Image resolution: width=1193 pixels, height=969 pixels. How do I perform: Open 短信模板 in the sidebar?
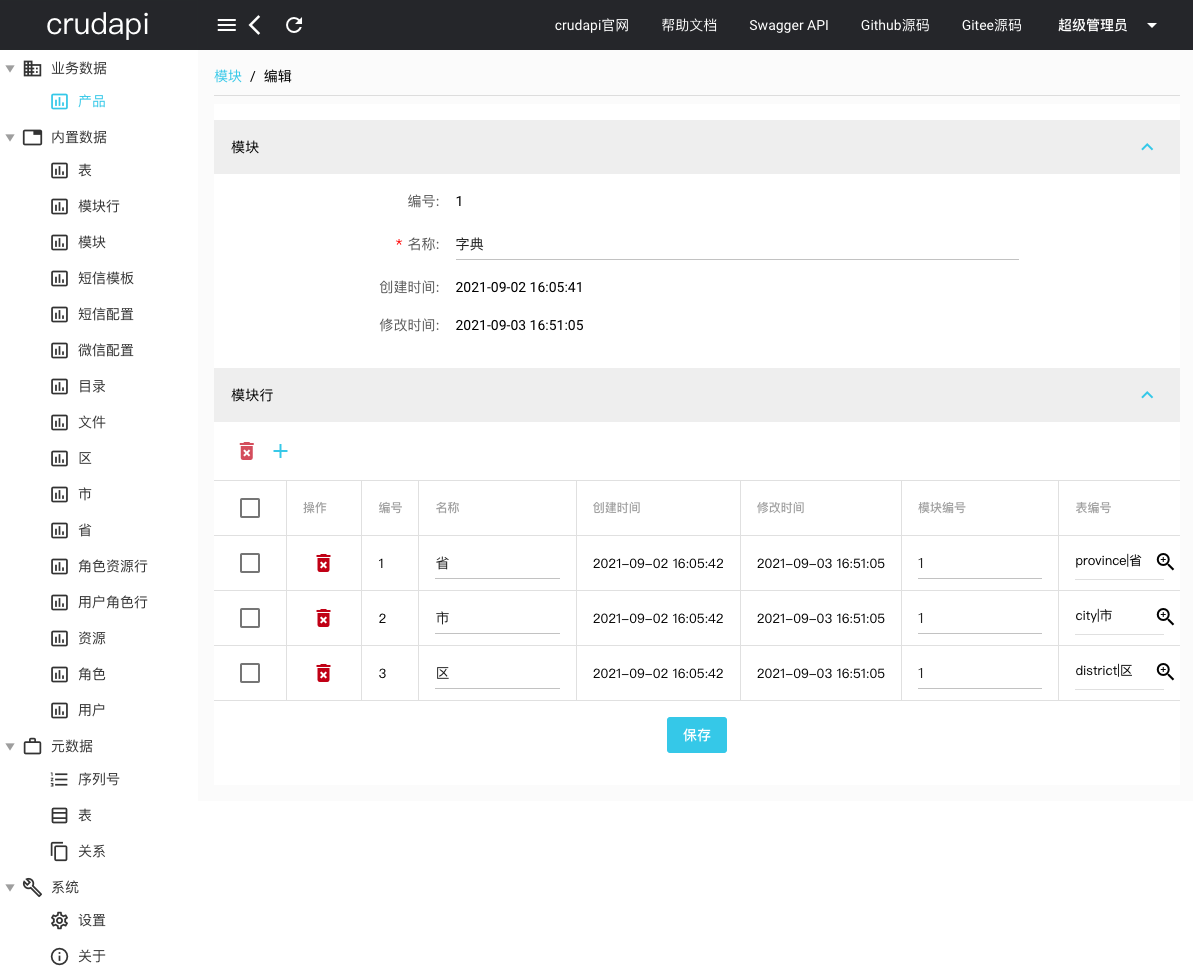point(106,278)
